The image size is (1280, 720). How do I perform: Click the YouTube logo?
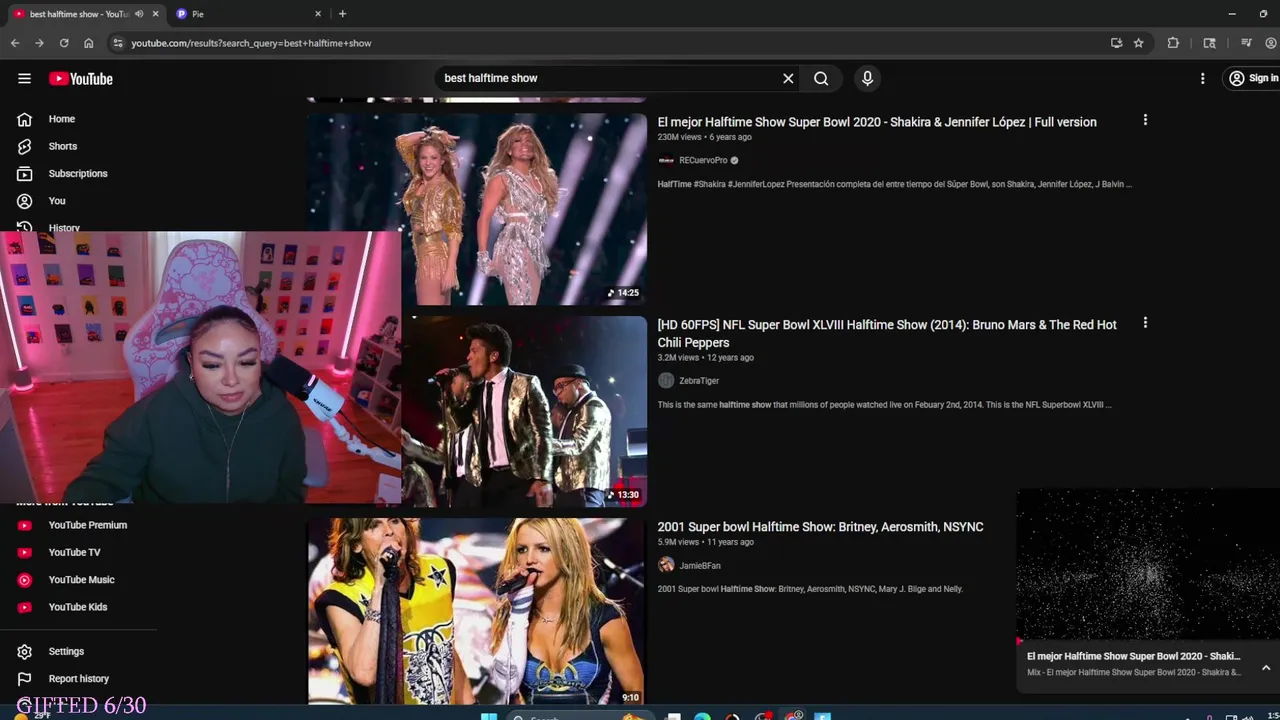81,79
